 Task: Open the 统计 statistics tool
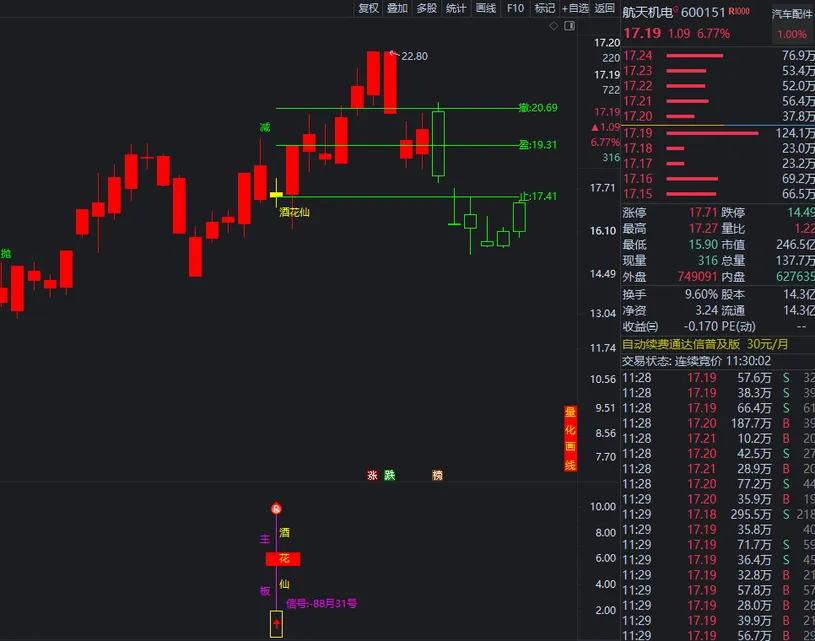pos(456,8)
